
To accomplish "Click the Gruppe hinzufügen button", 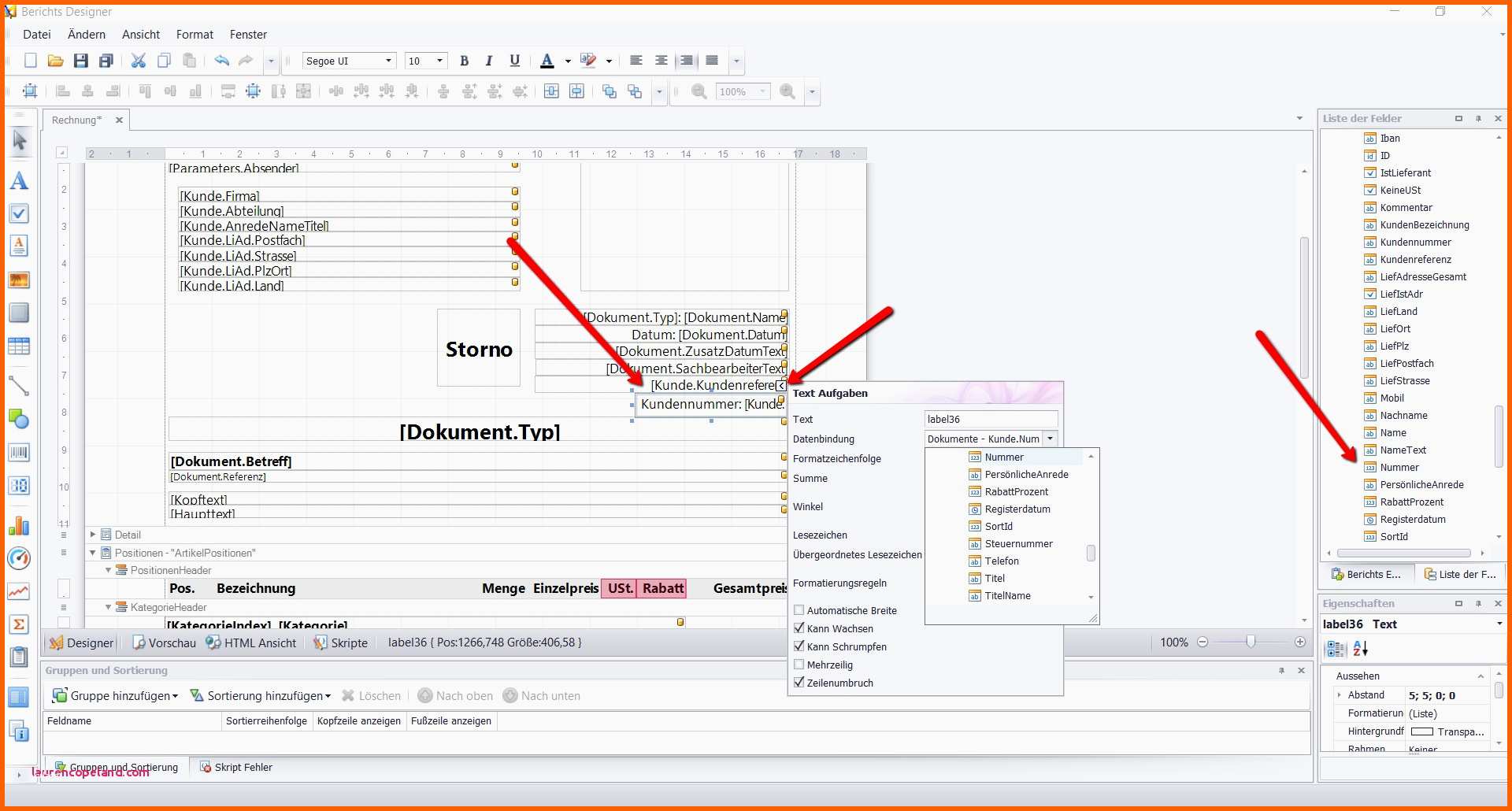I will tap(116, 696).
